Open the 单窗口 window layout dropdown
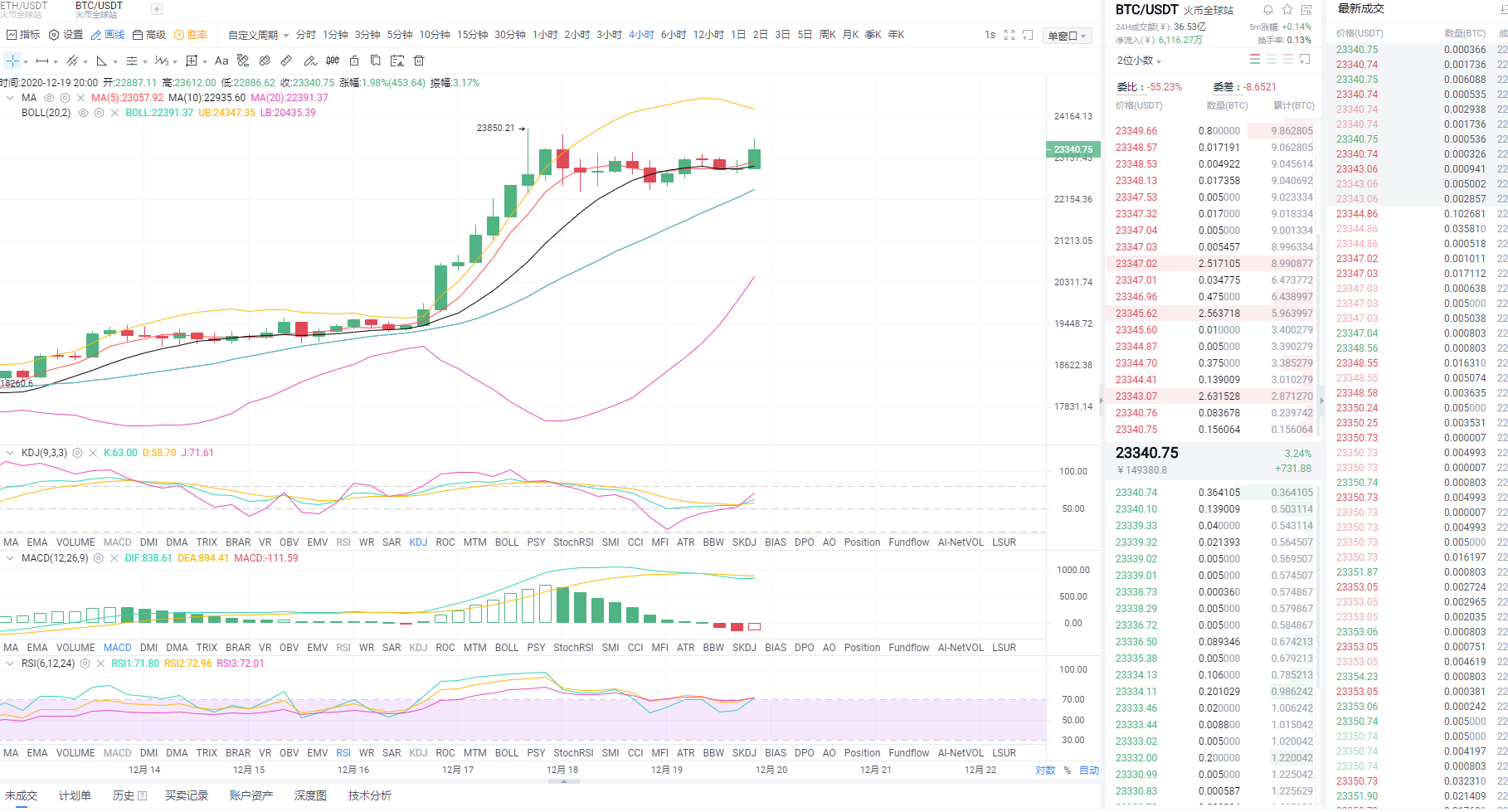The width and height of the screenshot is (1508, 812). point(1067,36)
